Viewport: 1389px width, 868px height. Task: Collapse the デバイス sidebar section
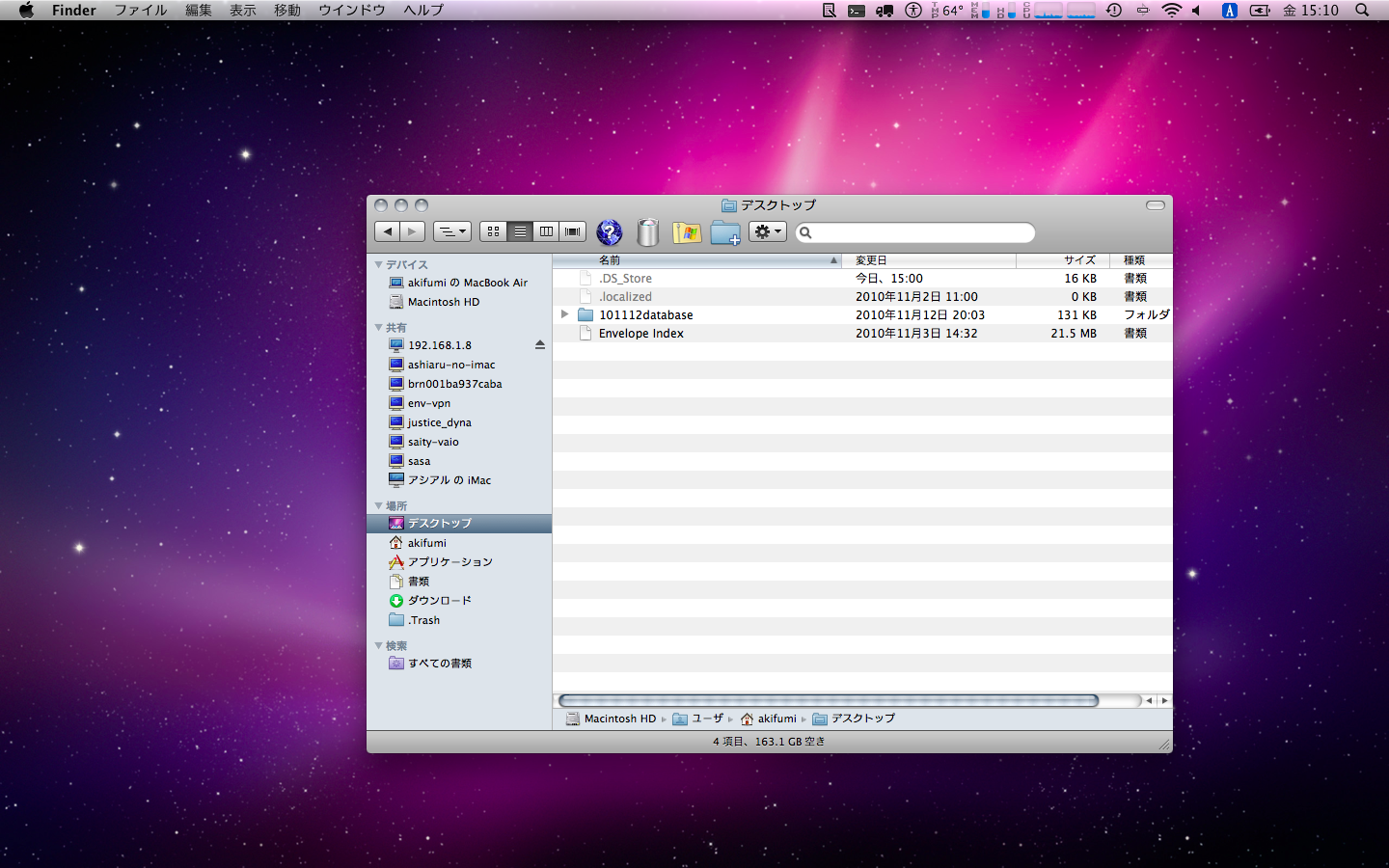click(379, 264)
